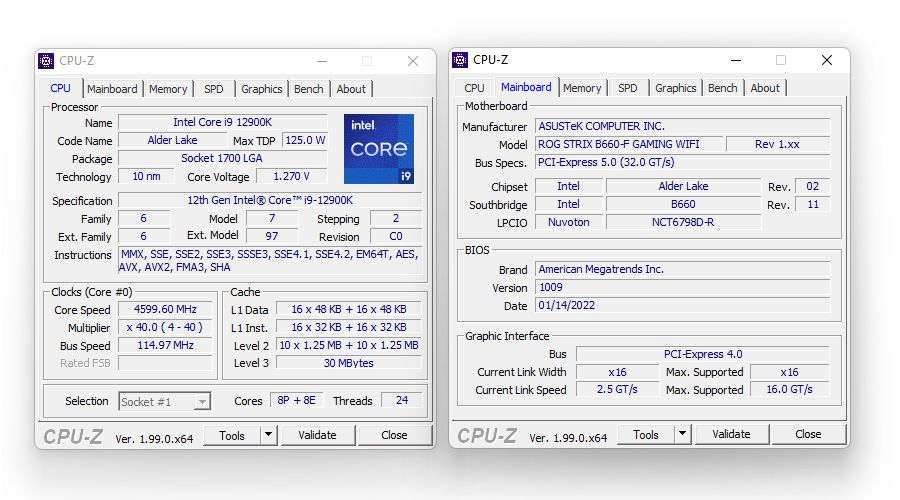The image size is (900, 500).
Task: Click the Core Speed value '4599.60 MHz'
Action: point(165,309)
